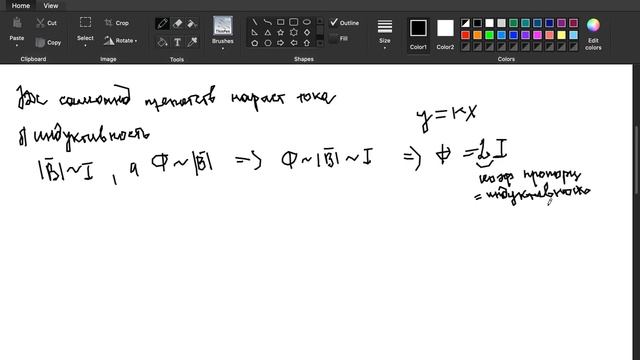Image resolution: width=640 pixels, height=360 pixels.
Task: Choose the Diamond shape
Action: (x=307, y=32)
